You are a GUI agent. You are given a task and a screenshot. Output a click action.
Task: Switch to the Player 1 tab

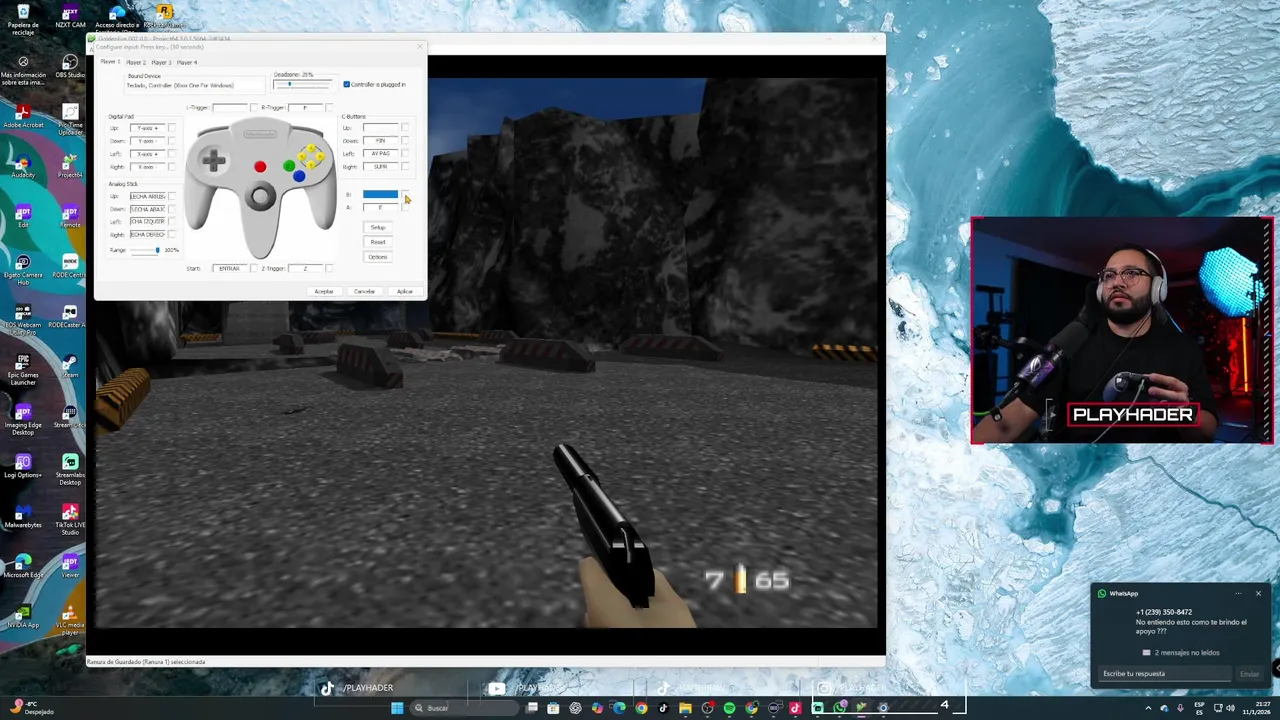[110, 62]
